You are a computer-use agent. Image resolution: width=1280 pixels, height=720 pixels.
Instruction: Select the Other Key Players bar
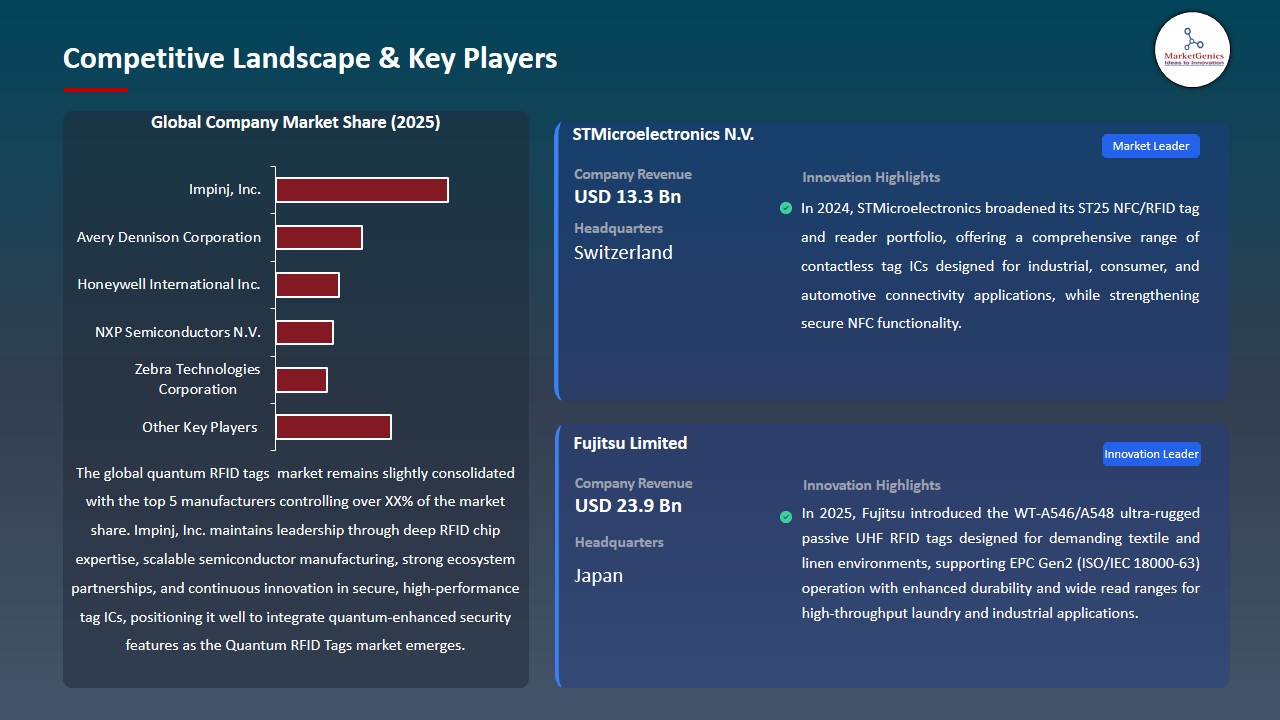pos(333,427)
